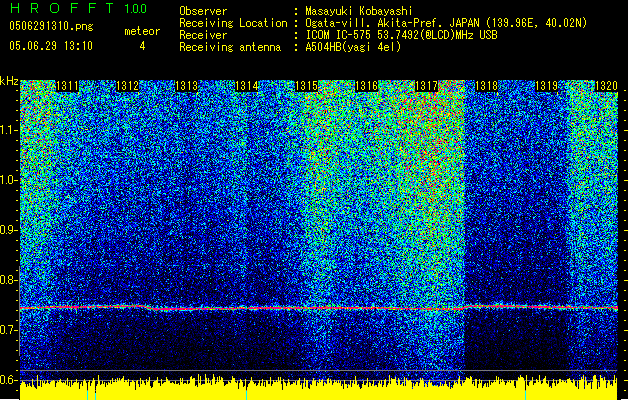Click the 1318 time marker
629x400 pixels.
coord(486,86)
